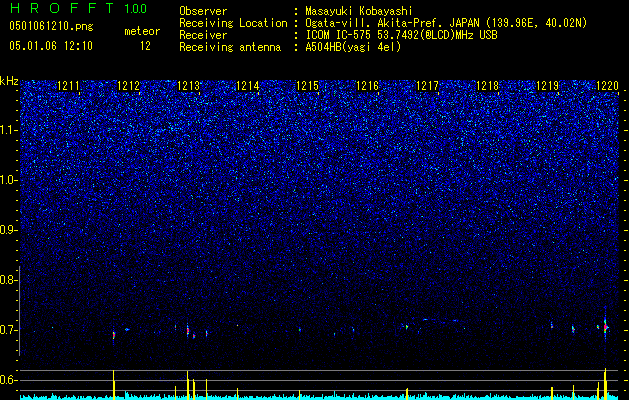Click observer name Masayuki Kobayashi
The image size is (629, 400).
(x=359, y=11)
